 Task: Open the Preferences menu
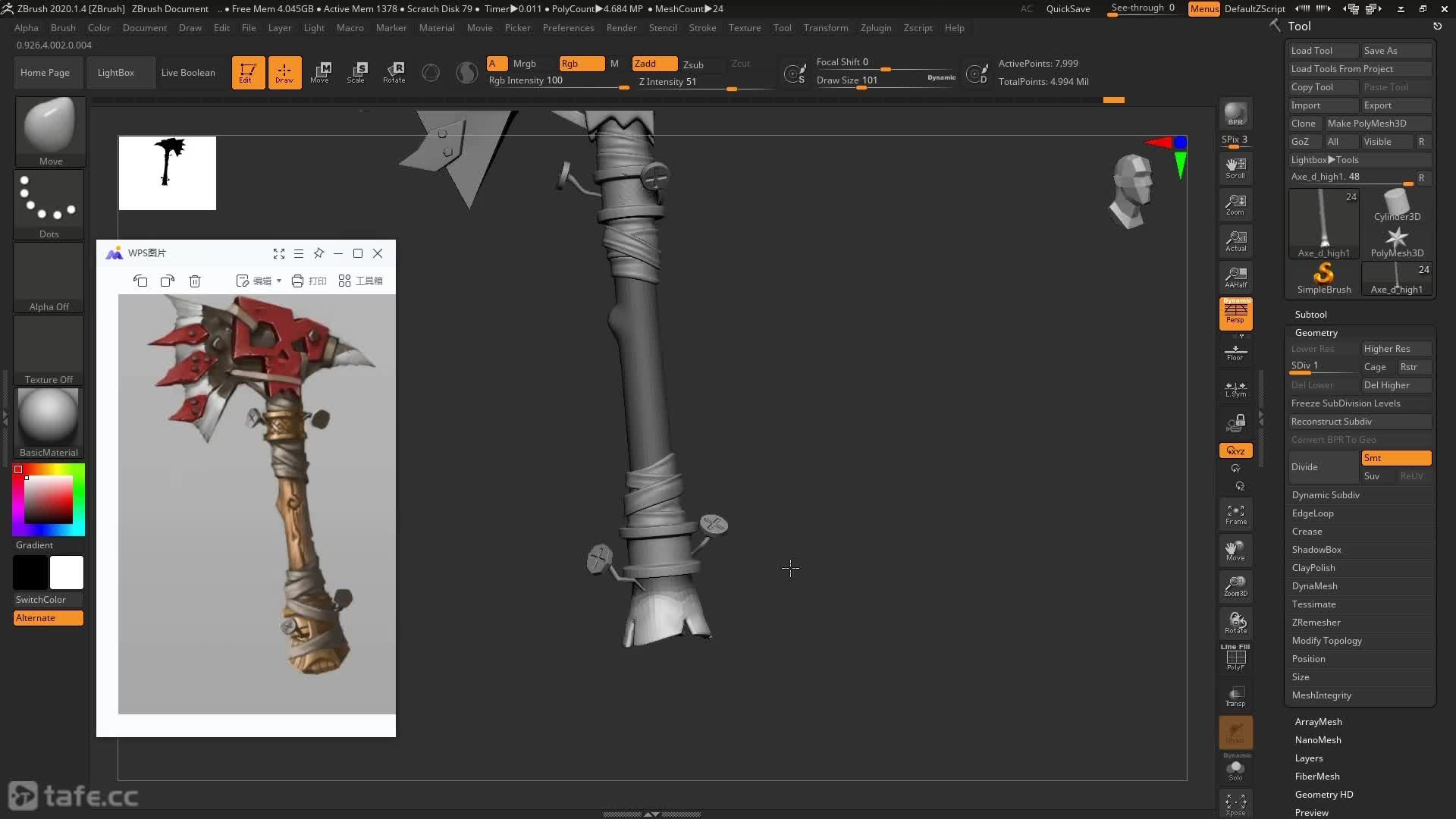[x=568, y=28]
